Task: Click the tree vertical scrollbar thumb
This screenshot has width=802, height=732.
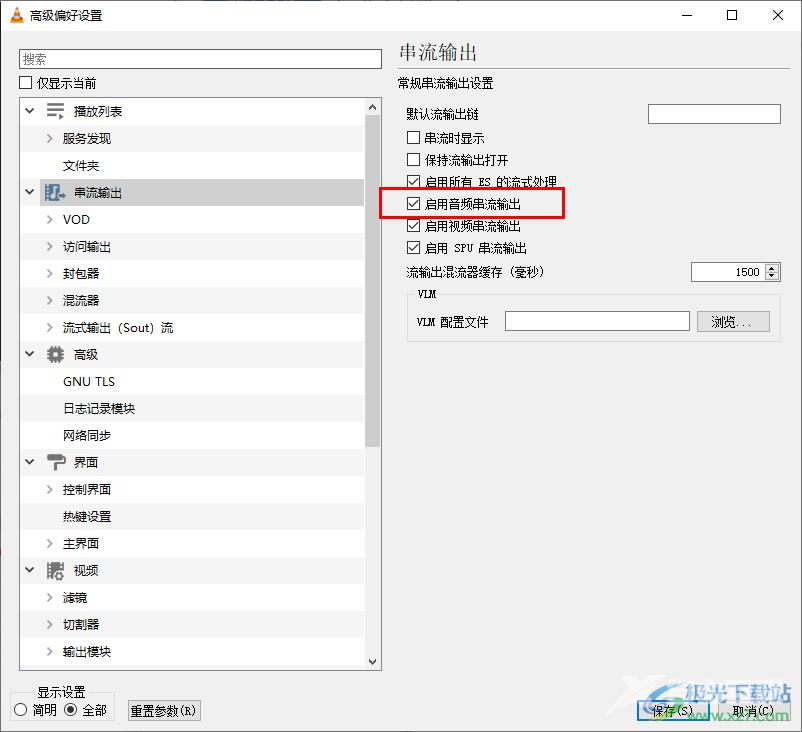Action: click(372, 281)
